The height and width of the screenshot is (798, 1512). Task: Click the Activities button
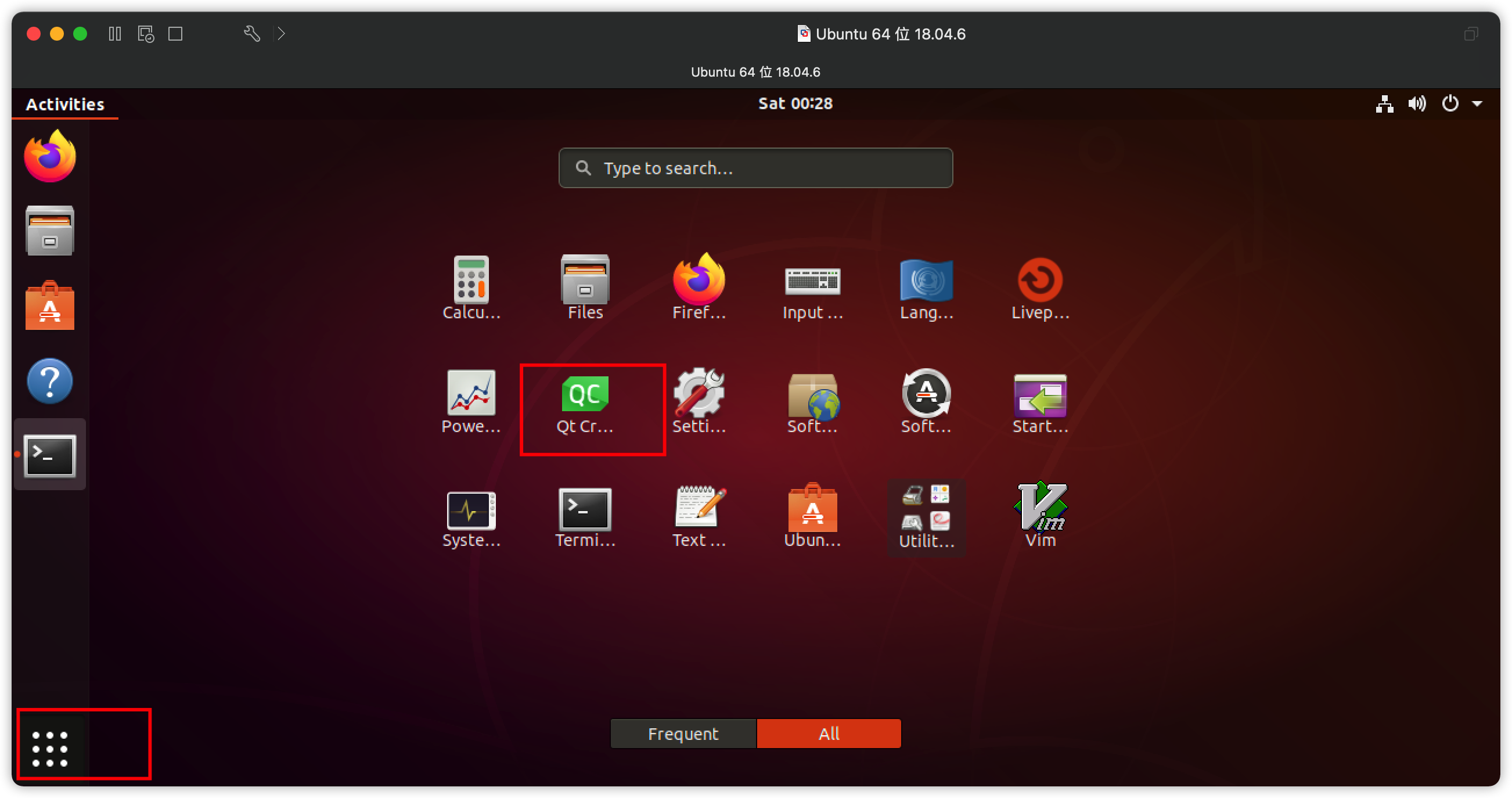(64, 104)
